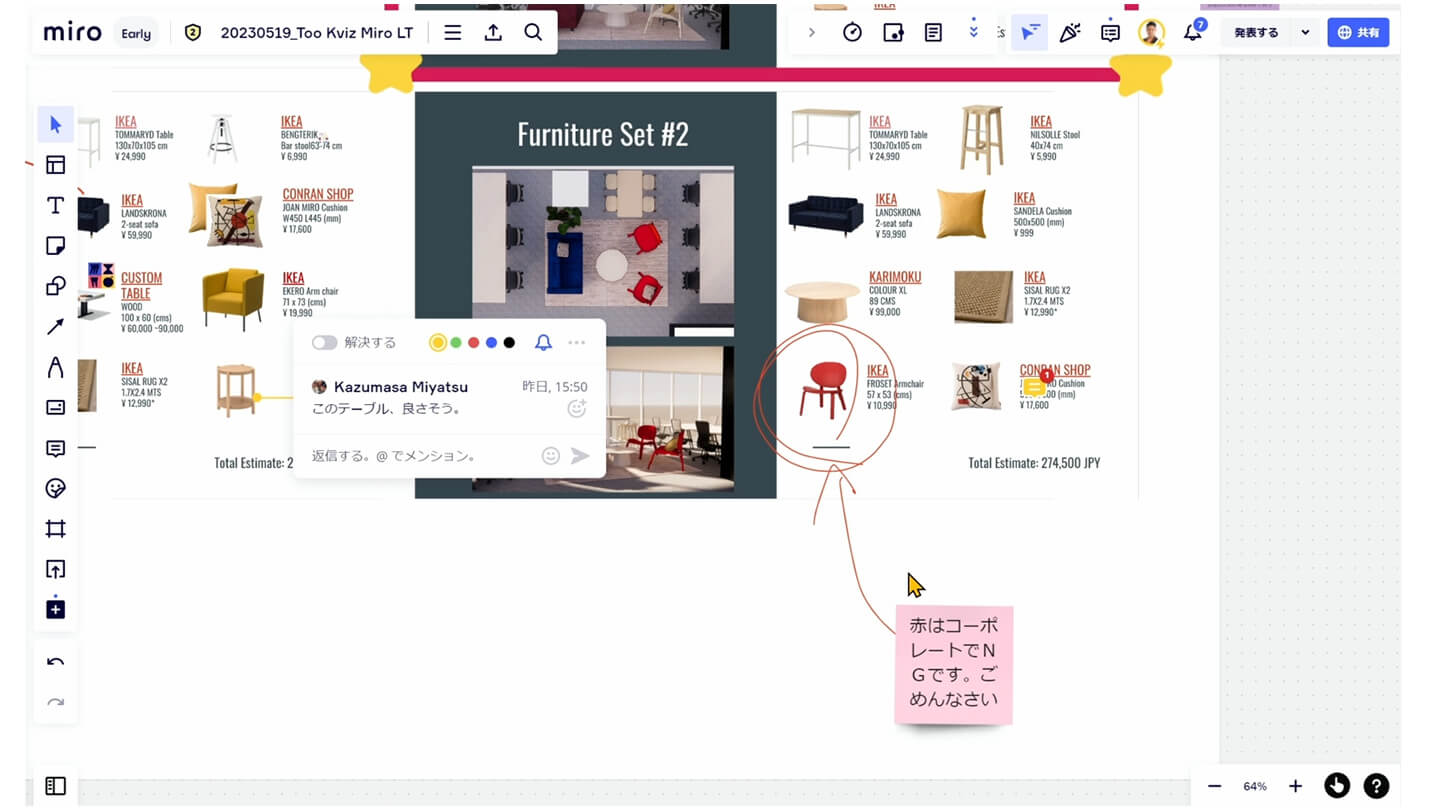Open the timer in top toolbar
This screenshot has height=810, width=1440.
852,32
